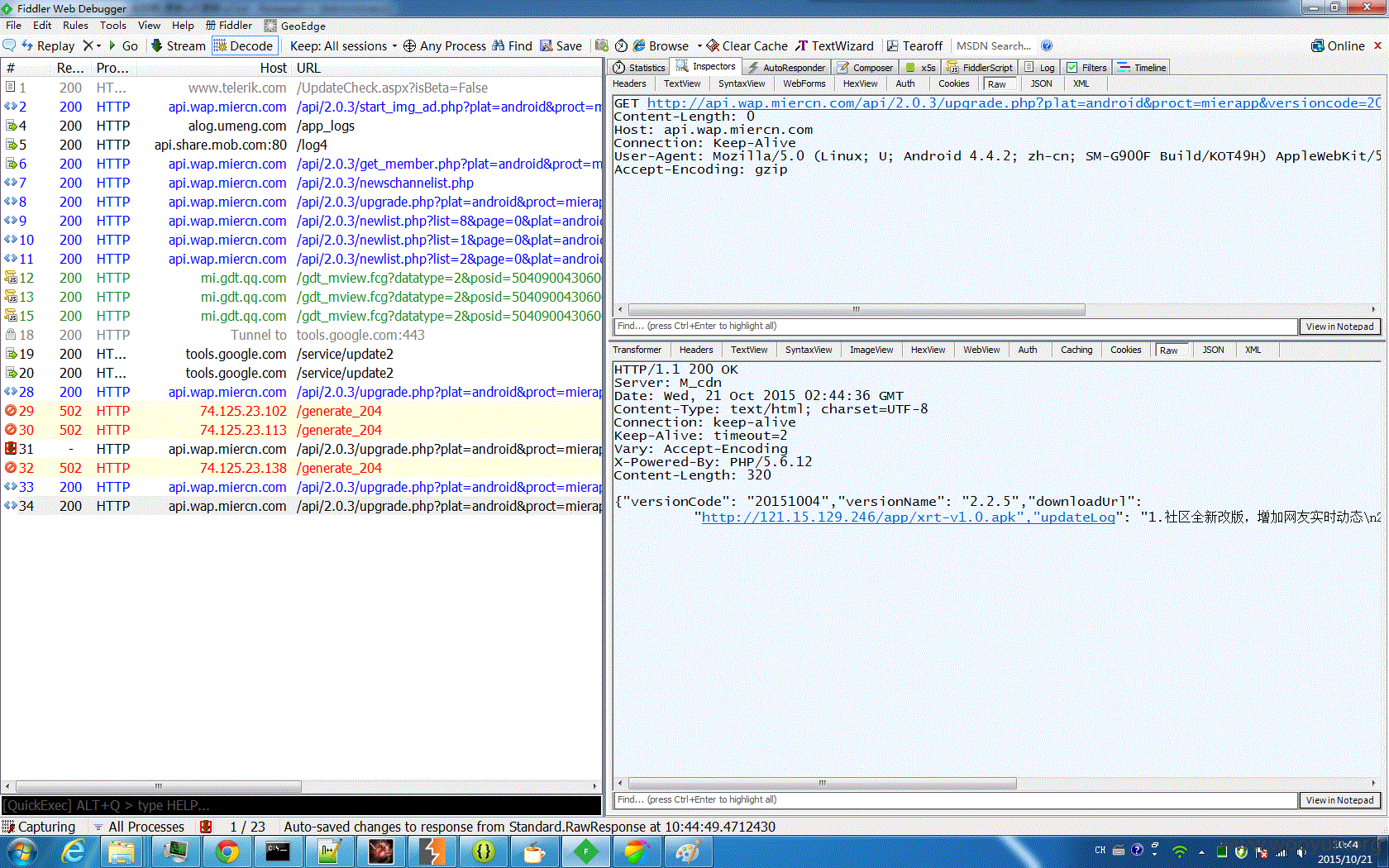Select session 18 Tunnel to tools.google.com
The height and width of the screenshot is (868, 1389).
click(x=301, y=335)
